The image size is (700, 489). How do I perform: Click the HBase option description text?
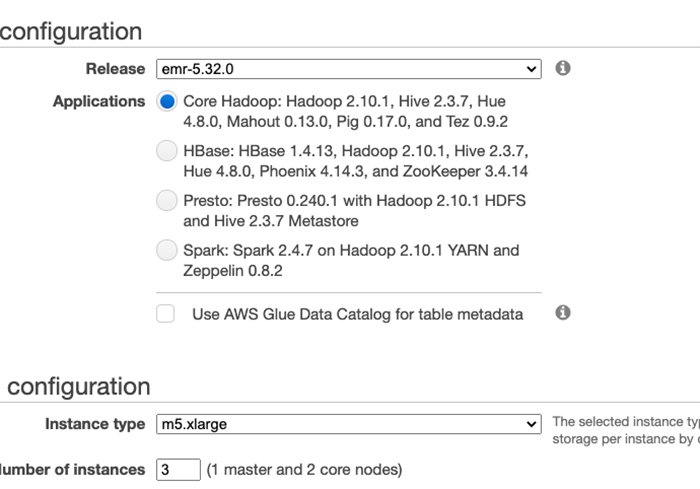[355, 161]
